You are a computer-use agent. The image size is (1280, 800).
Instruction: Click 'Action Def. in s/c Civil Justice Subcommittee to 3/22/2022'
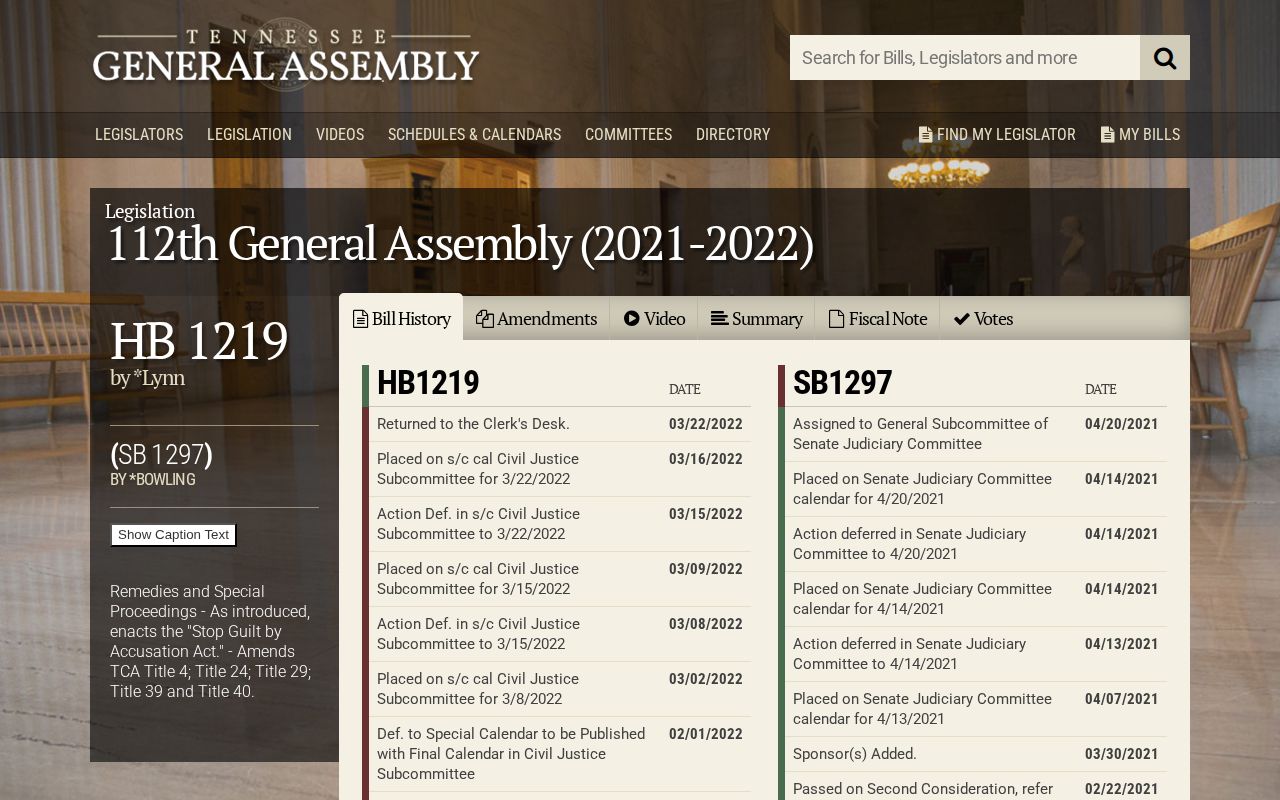pyautogui.click(x=478, y=524)
